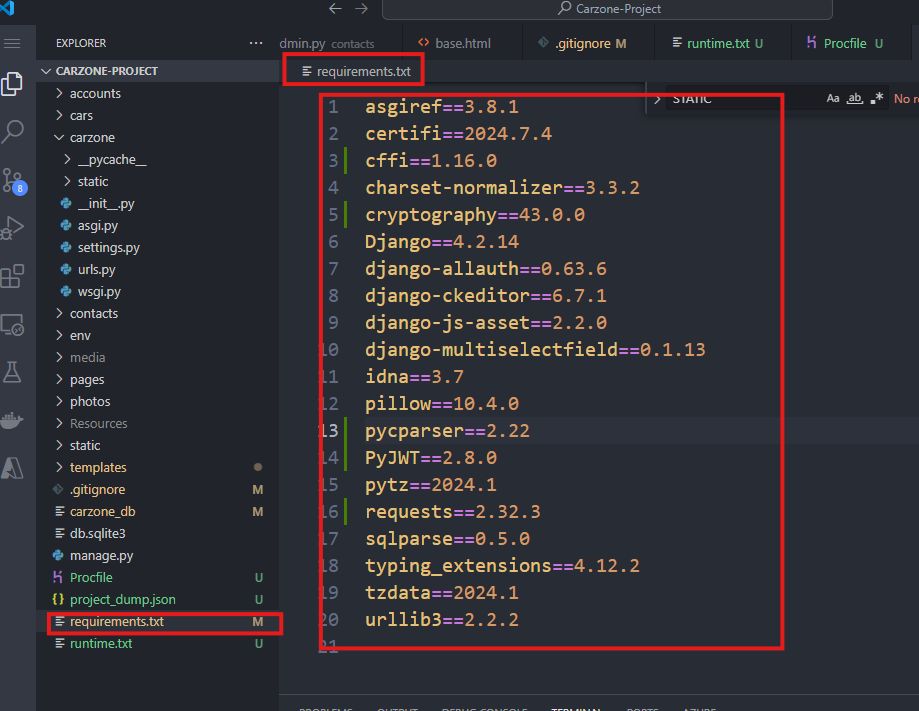Toggle Use Regular Expression in find widget
This screenshot has width=919, height=711.
coord(877,98)
